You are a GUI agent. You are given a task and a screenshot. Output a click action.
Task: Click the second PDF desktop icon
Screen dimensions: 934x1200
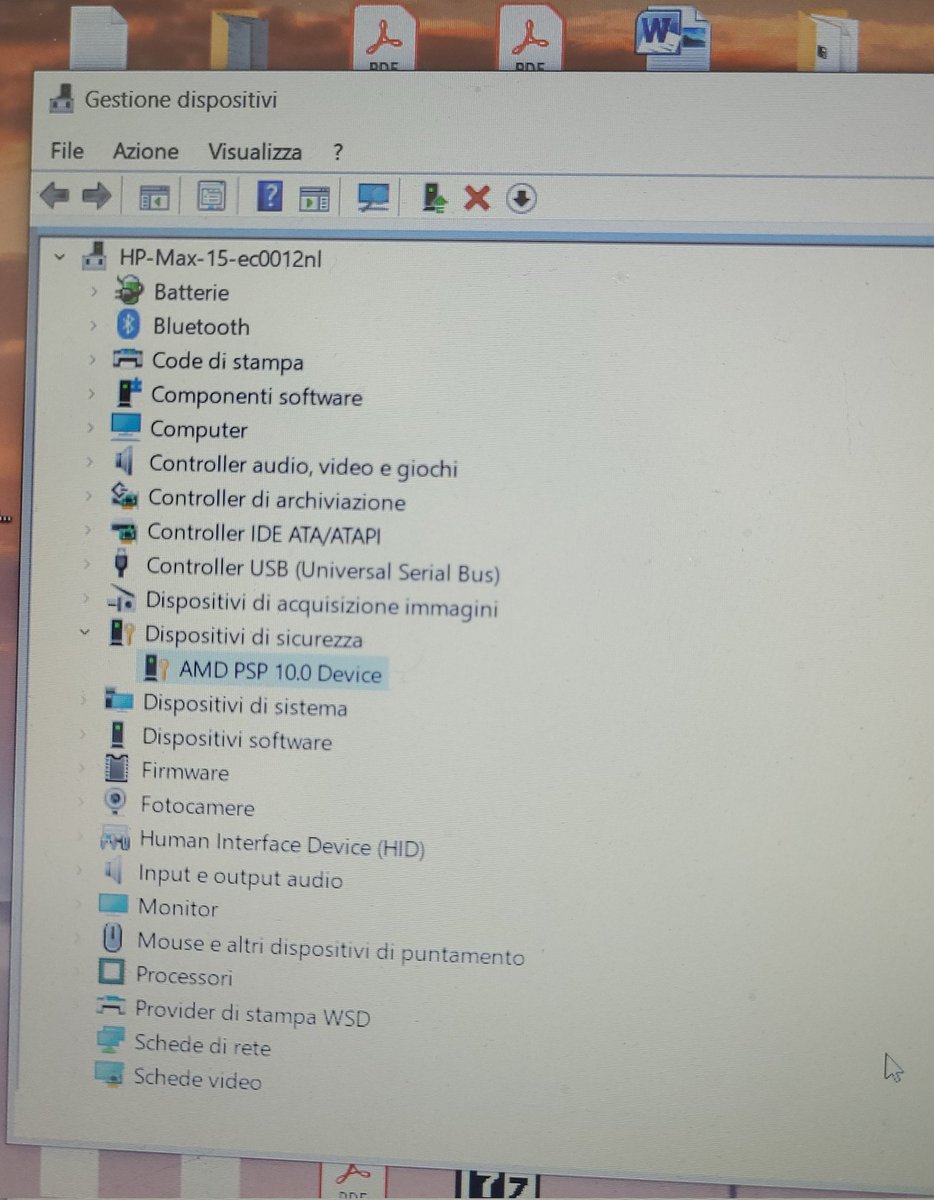click(x=530, y=38)
